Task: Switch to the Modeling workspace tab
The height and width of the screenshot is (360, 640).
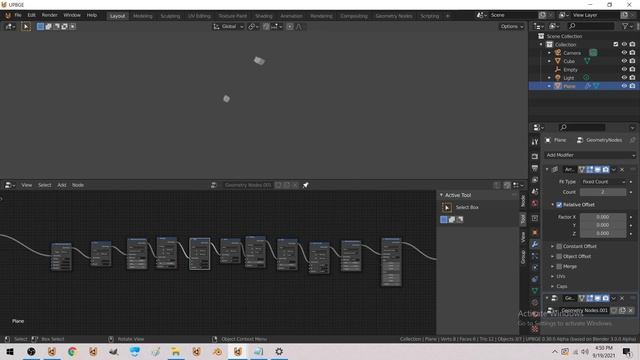Action: pos(142,16)
